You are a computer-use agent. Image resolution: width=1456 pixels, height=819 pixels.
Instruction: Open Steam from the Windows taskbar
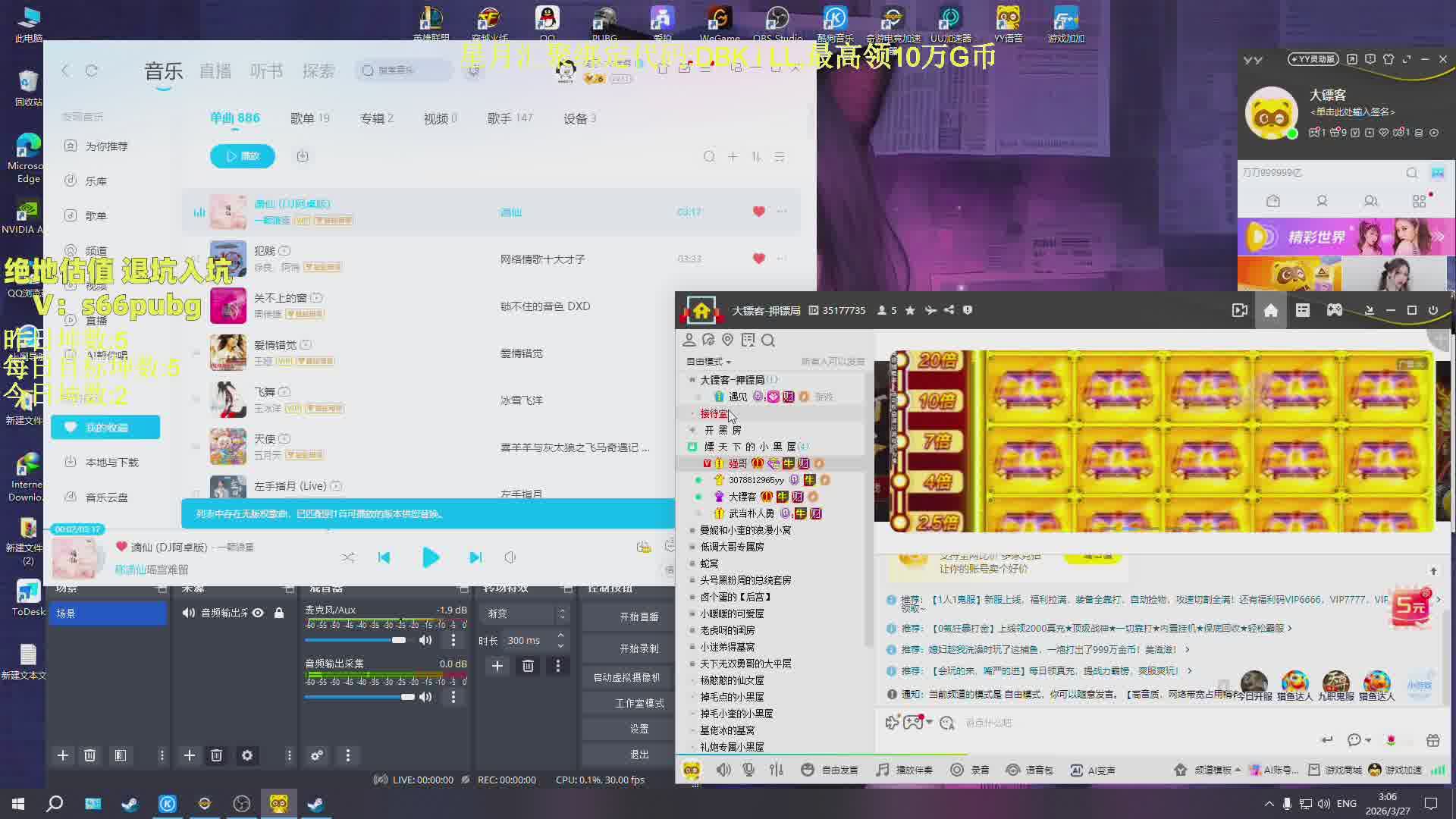pos(130,804)
